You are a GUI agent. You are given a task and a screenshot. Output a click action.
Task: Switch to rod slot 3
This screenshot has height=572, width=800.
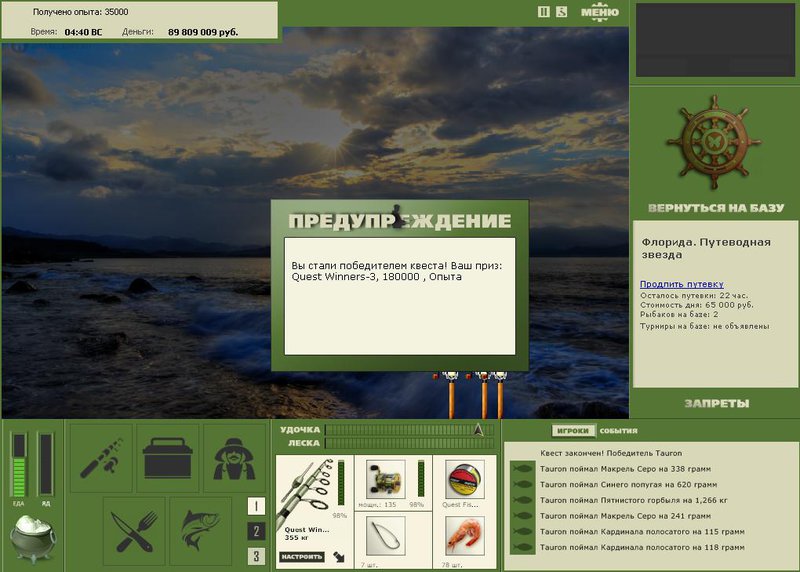(256, 556)
